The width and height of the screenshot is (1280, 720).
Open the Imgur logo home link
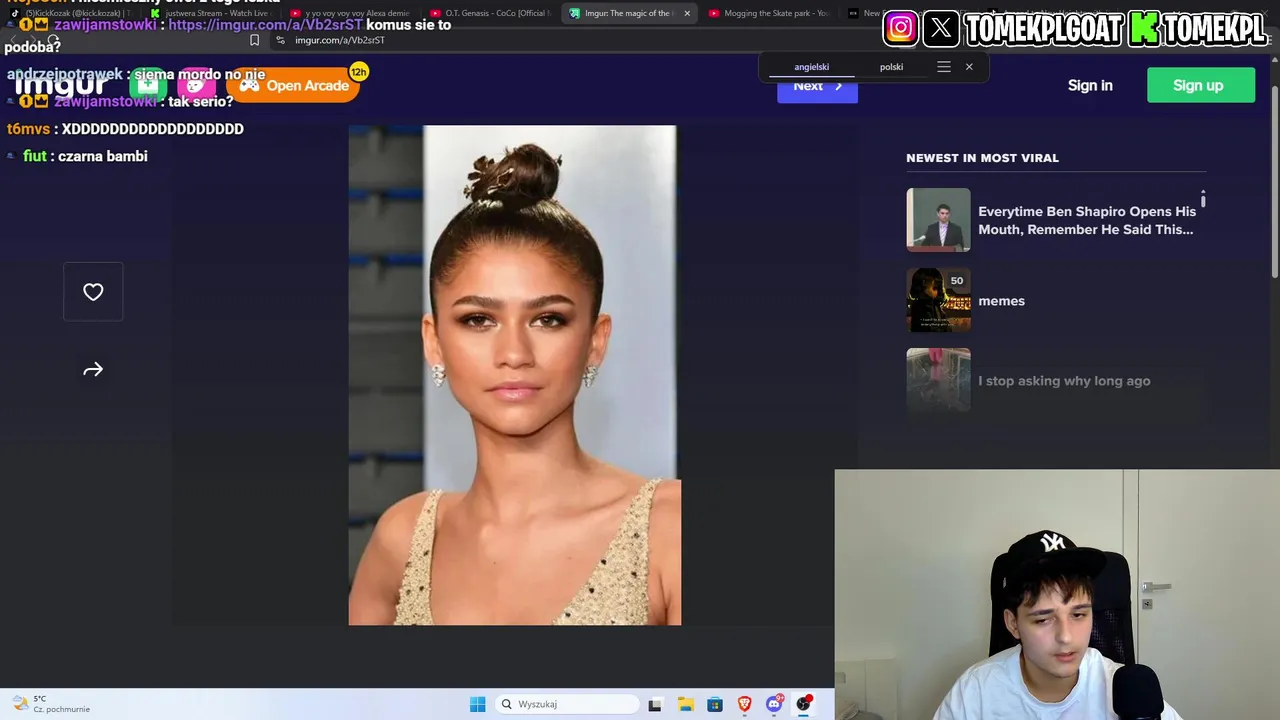click(x=61, y=86)
